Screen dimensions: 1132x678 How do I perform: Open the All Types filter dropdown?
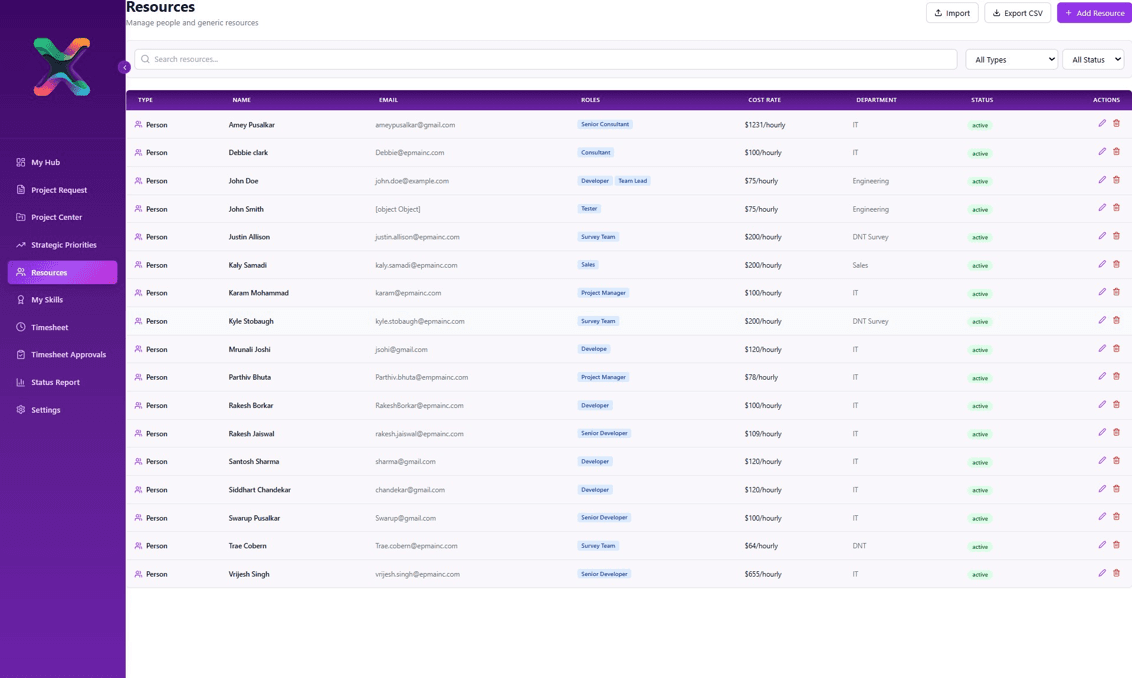pos(1010,59)
